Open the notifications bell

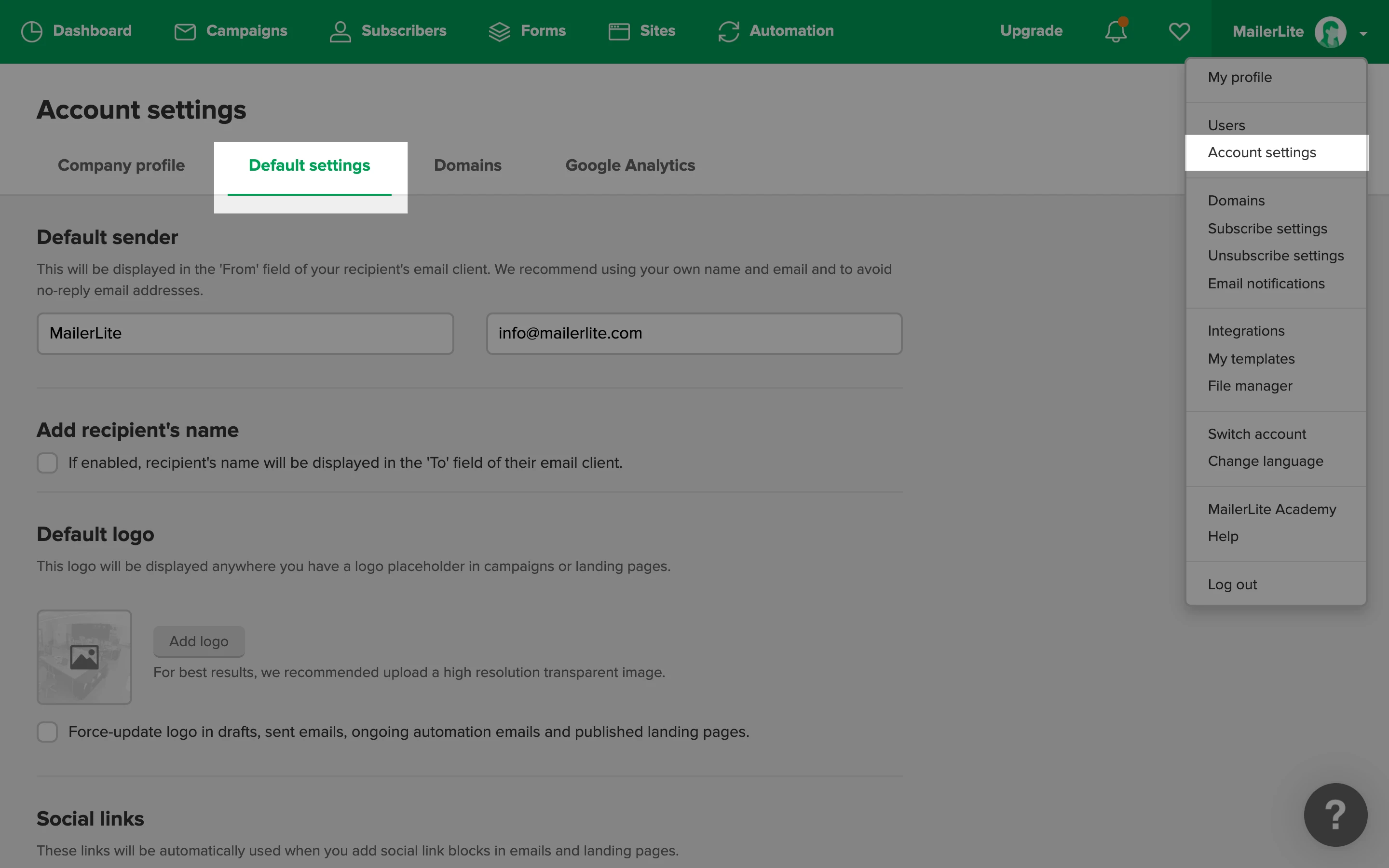pos(1115,31)
